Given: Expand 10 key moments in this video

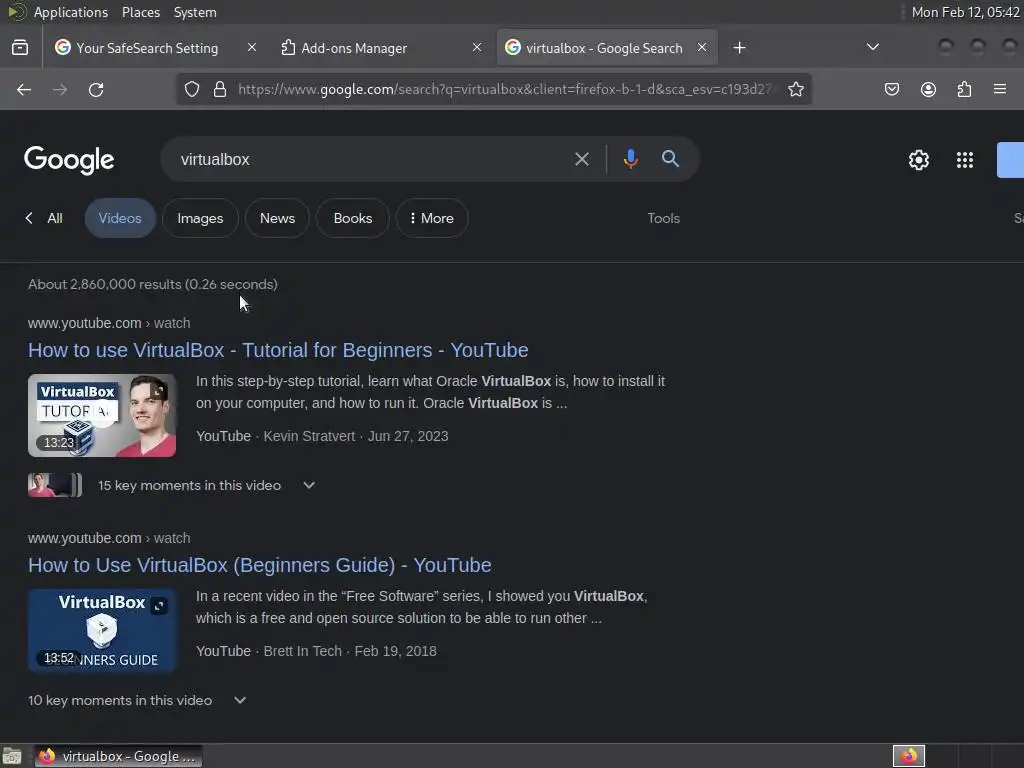Looking at the screenshot, I should click(240, 700).
